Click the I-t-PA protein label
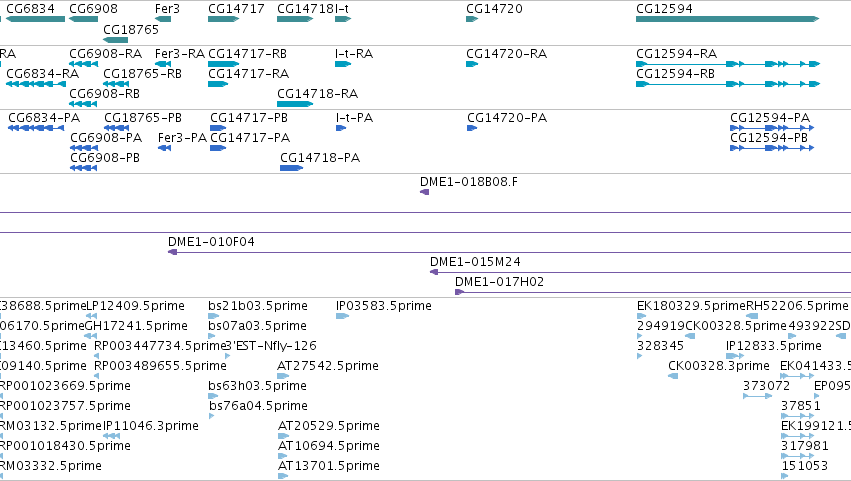The height and width of the screenshot is (481, 851). coord(354,118)
